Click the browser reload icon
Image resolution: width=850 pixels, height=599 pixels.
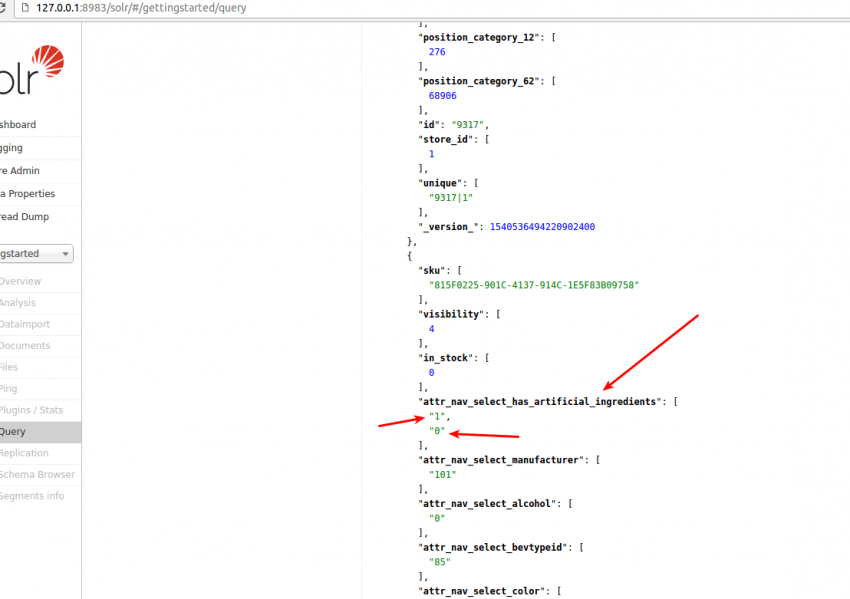(x=3, y=8)
